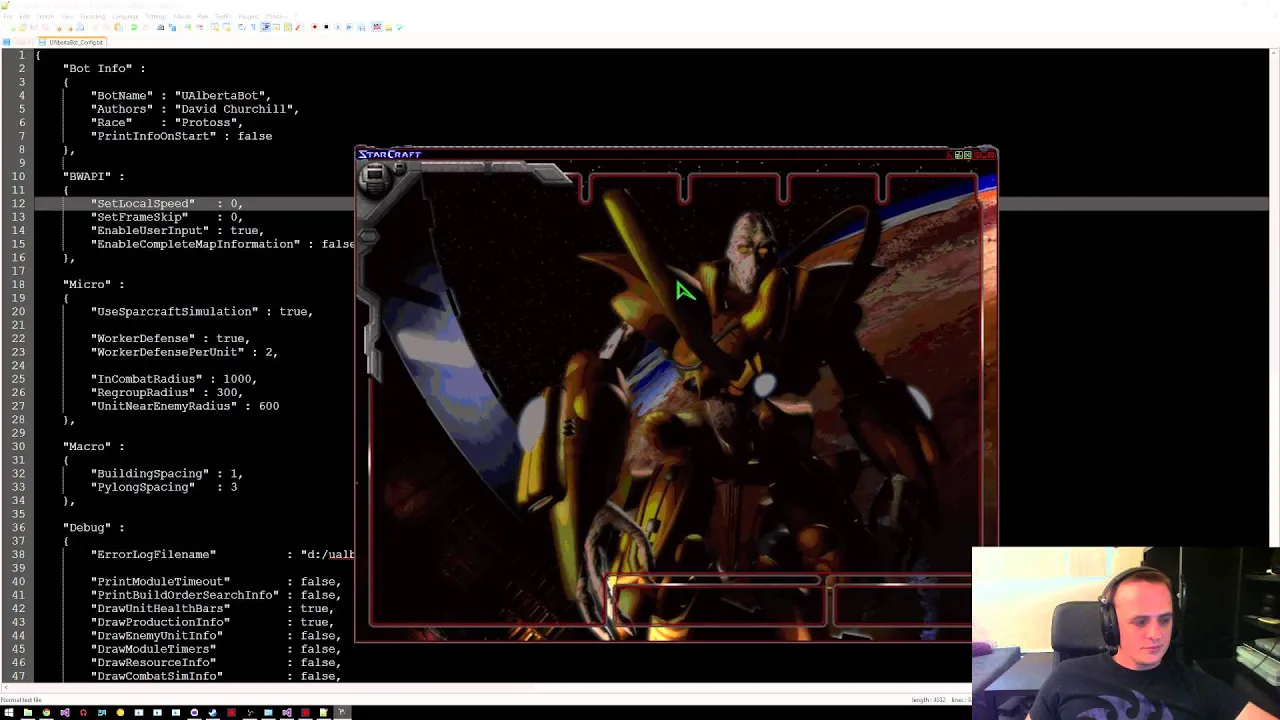Click the "PylonSpacing" : 3 line

pos(164,487)
